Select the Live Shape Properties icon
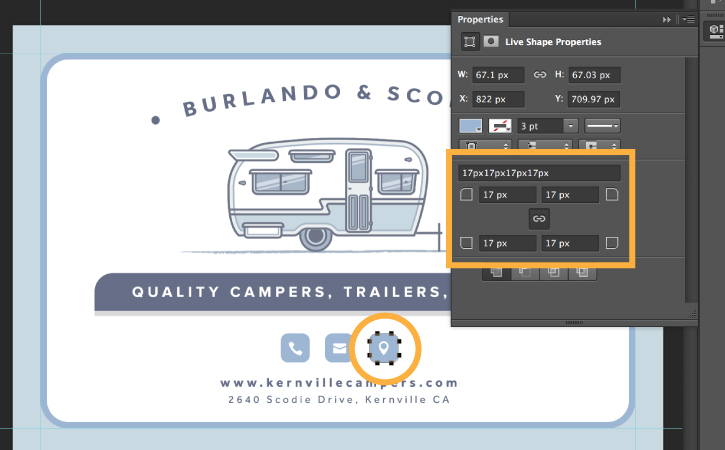725x450 pixels. [470, 42]
